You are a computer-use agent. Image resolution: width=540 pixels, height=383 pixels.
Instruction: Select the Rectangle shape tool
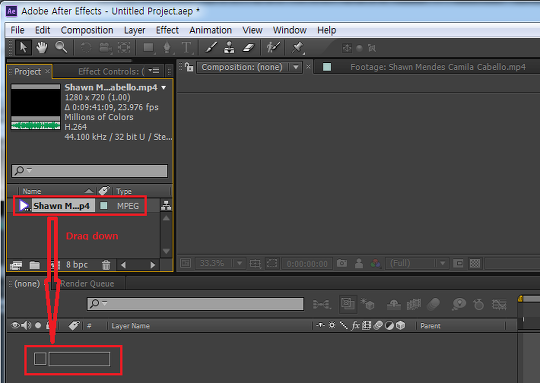149,48
